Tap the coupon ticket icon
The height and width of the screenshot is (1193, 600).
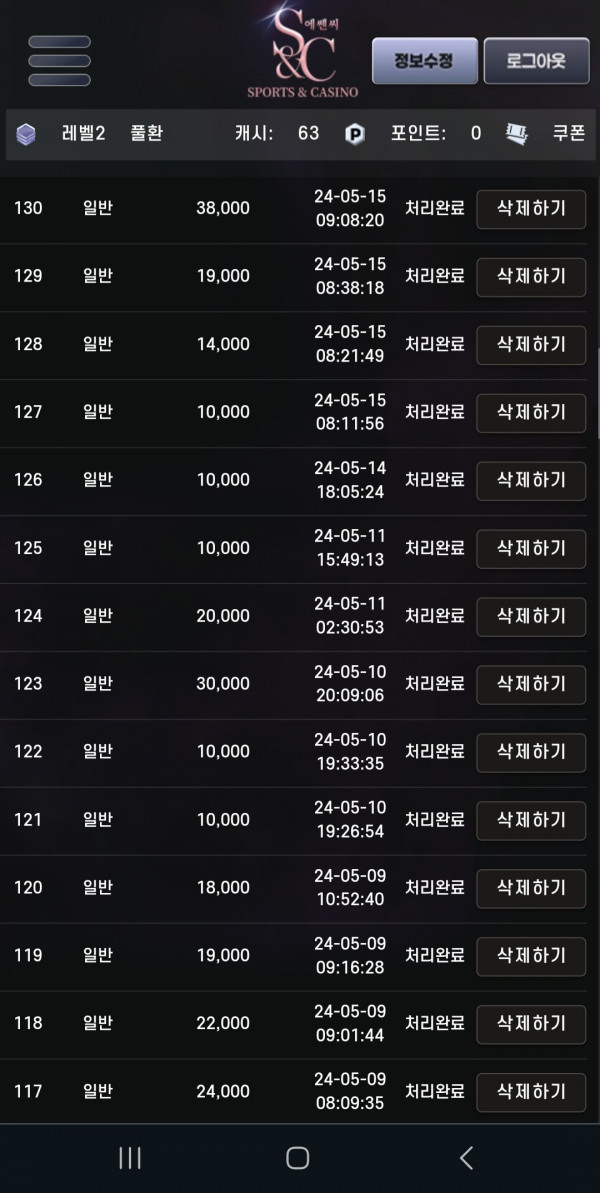[x=517, y=135]
